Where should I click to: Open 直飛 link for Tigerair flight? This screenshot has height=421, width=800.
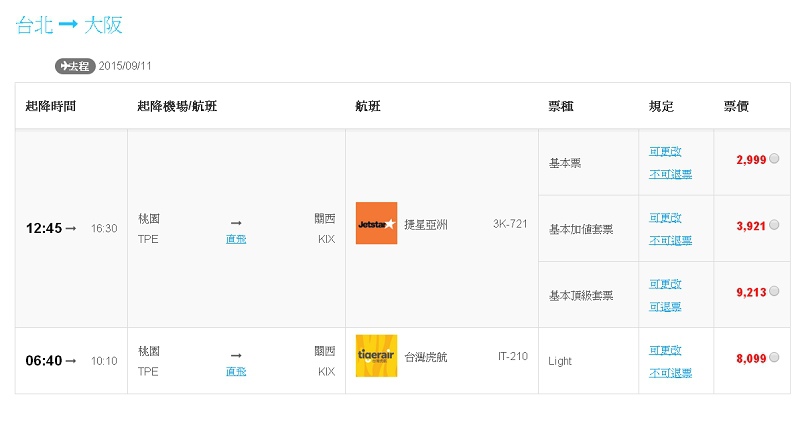click(x=236, y=371)
